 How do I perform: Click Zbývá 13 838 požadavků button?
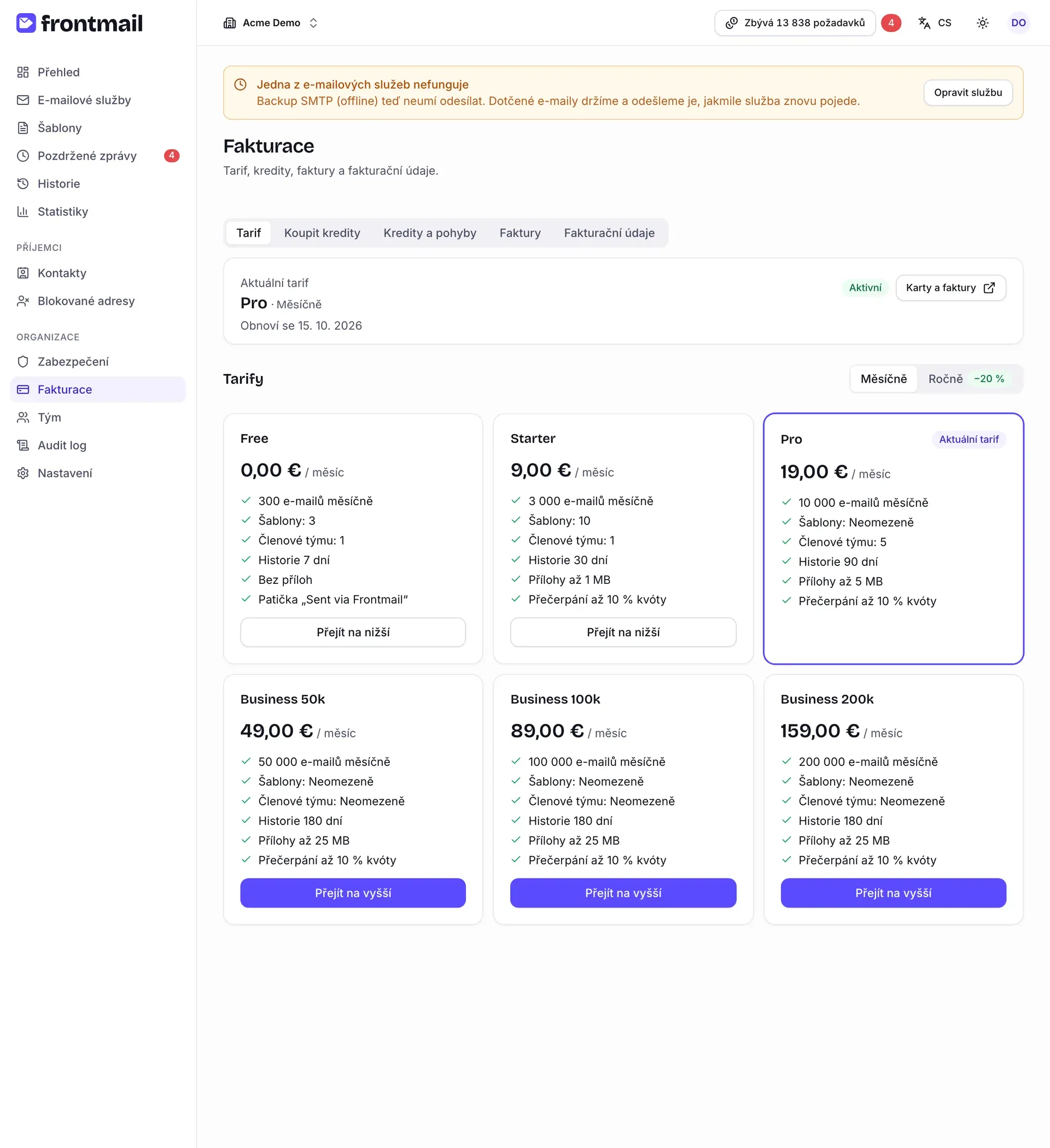(795, 23)
